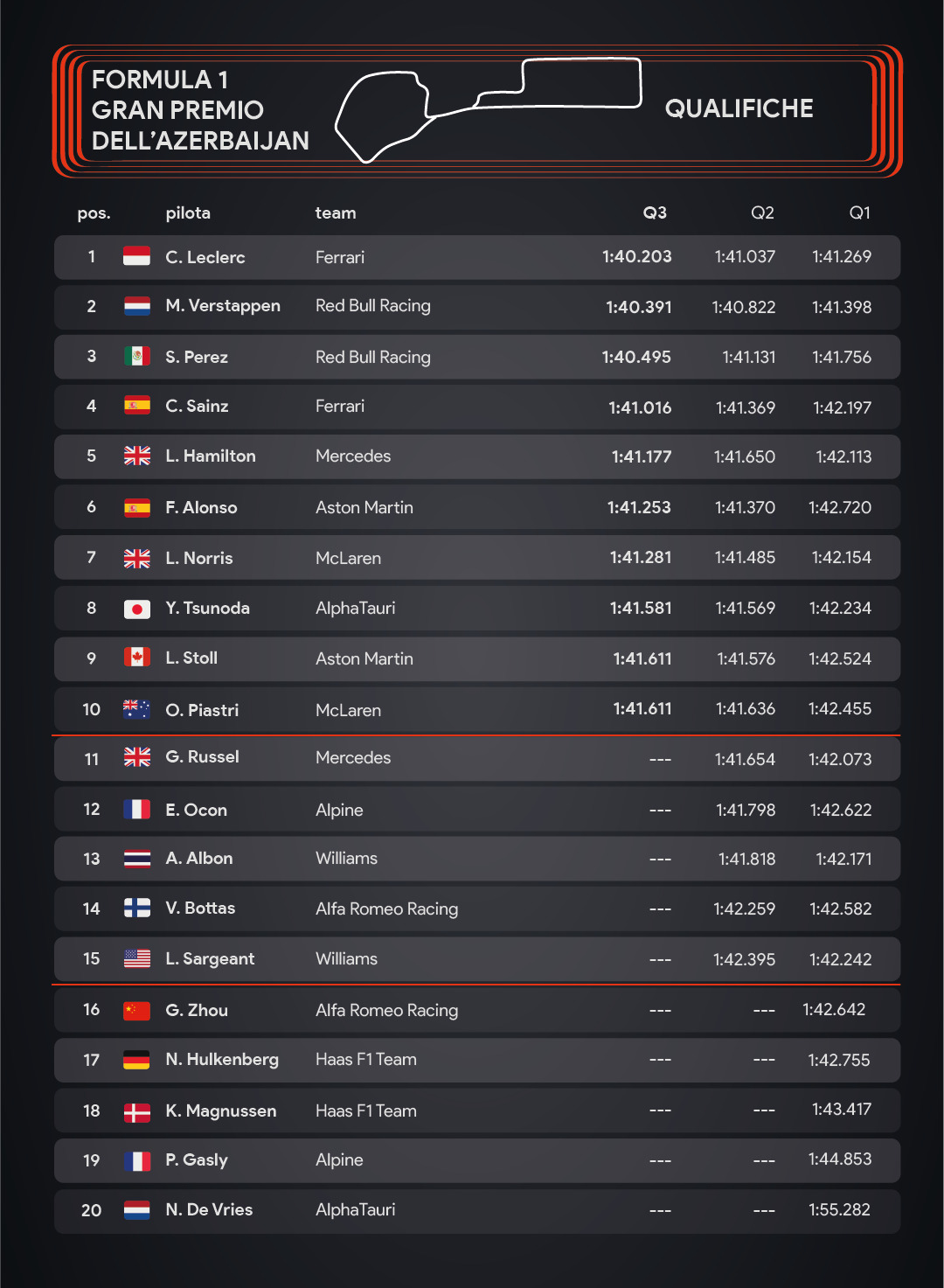Click the Chinese flag beside G. Zhou
Image resolution: width=944 pixels, height=1288 pixels.
[136, 1010]
